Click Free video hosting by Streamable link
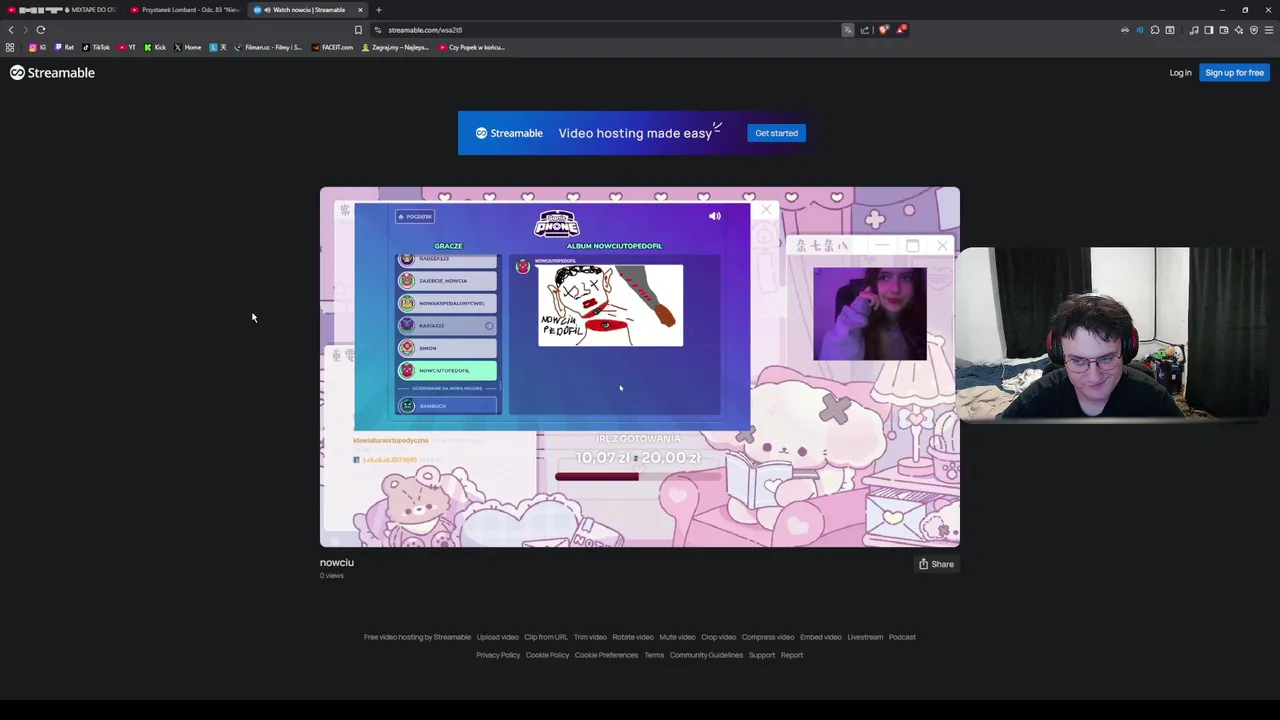1280x720 pixels. (417, 637)
